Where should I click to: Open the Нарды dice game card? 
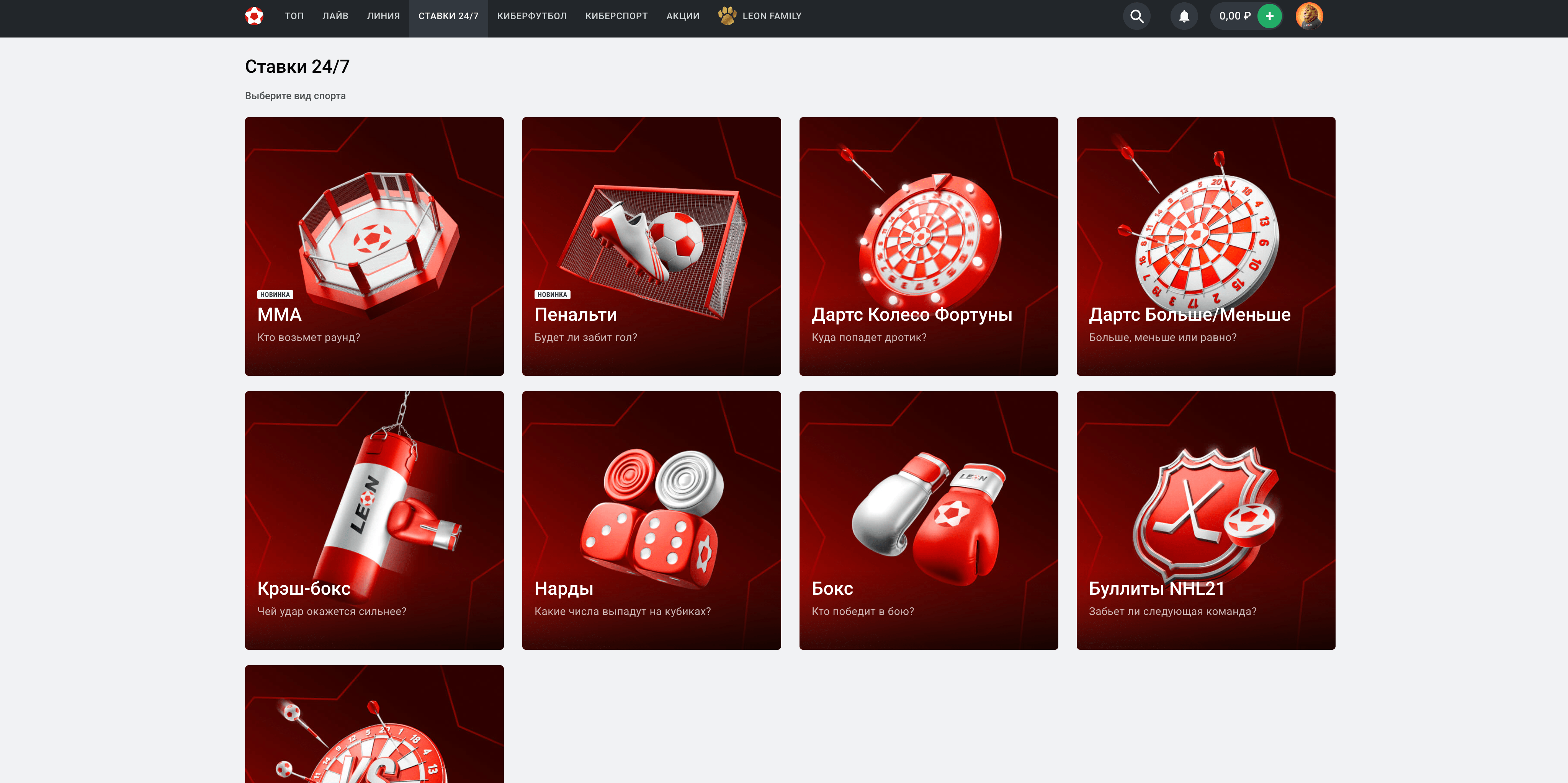click(x=651, y=520)
